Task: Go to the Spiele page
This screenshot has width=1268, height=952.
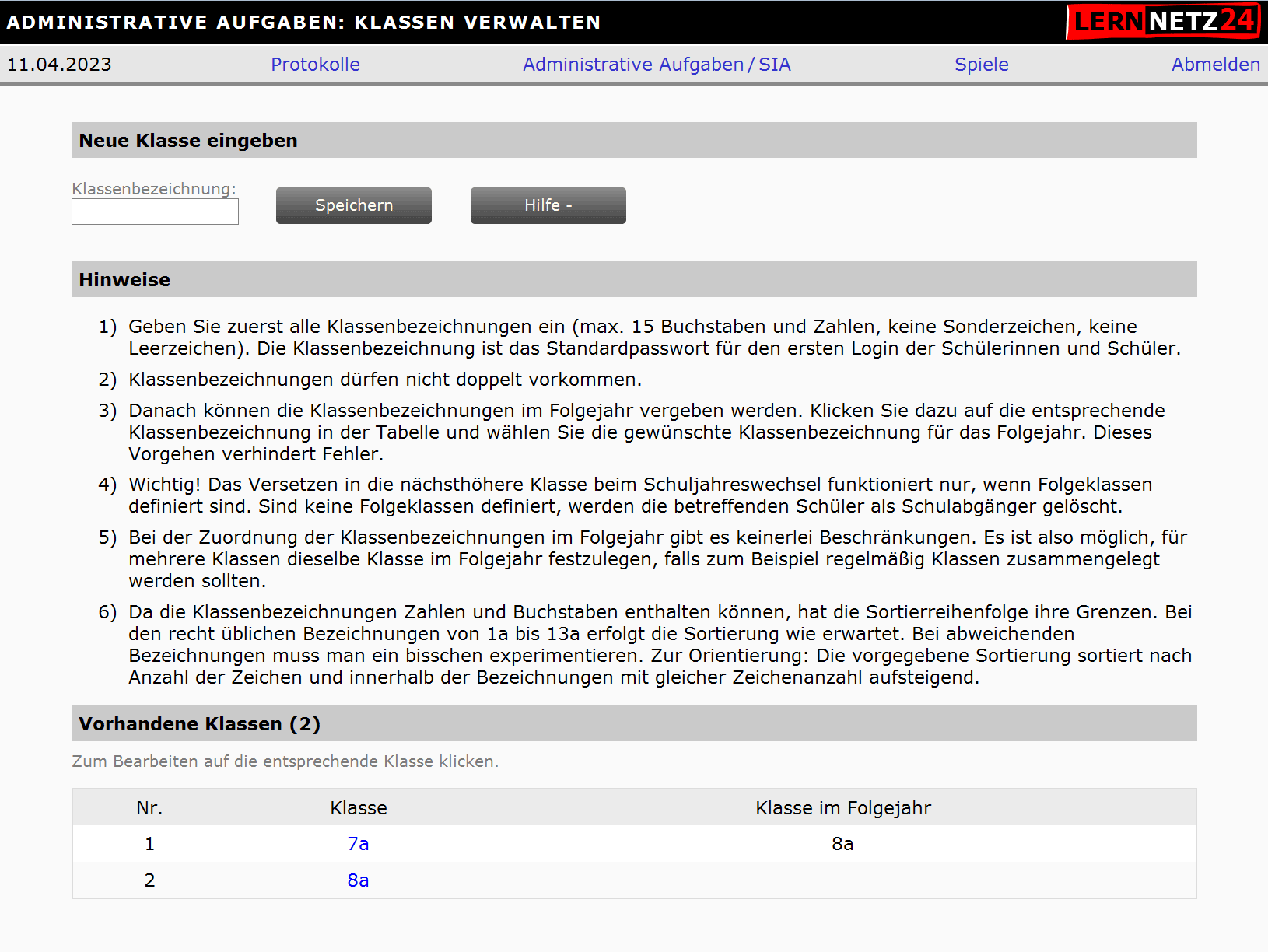Action: pos(981,65)
